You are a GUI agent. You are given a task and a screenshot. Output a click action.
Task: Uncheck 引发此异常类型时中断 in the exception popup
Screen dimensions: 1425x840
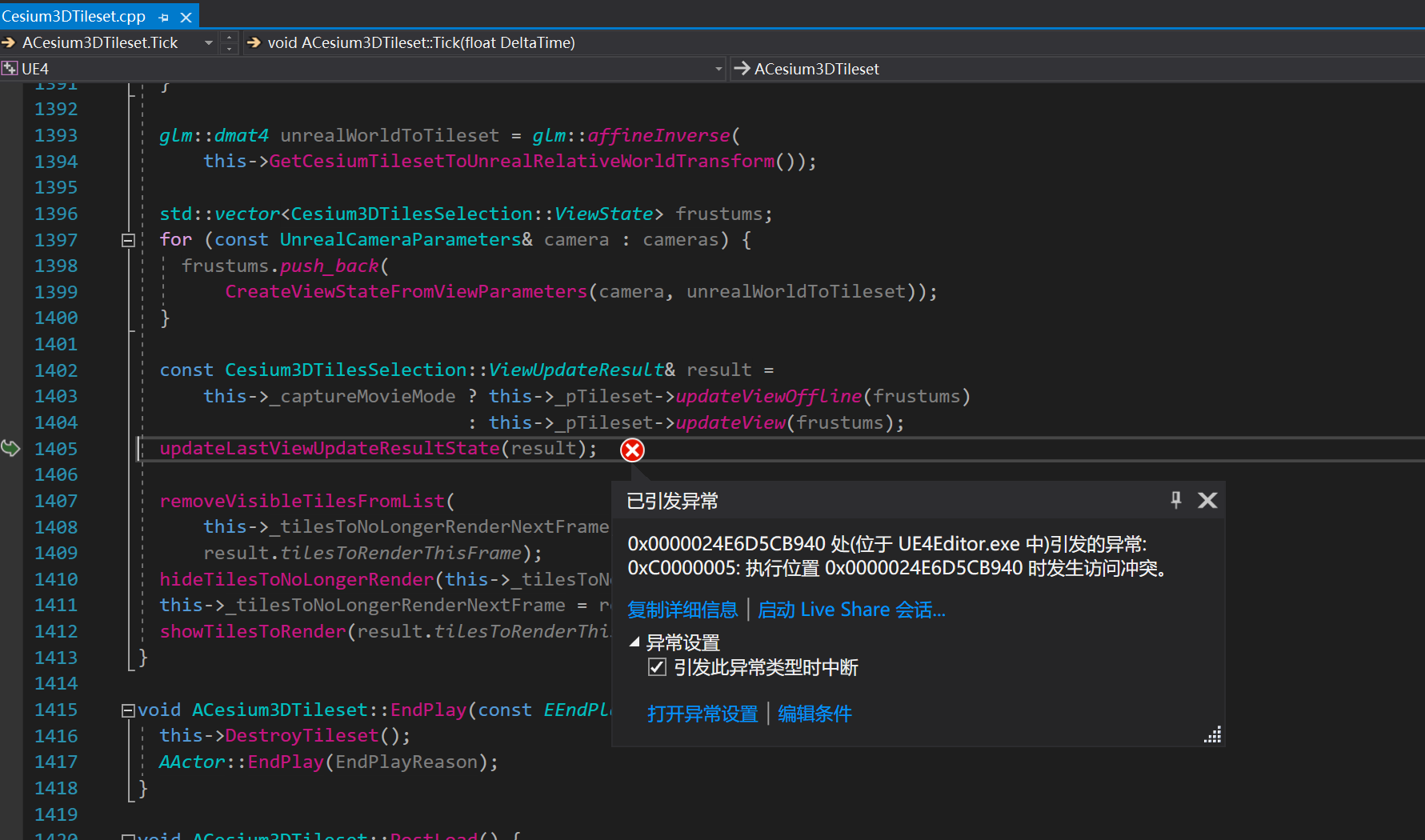coord(657,667)
